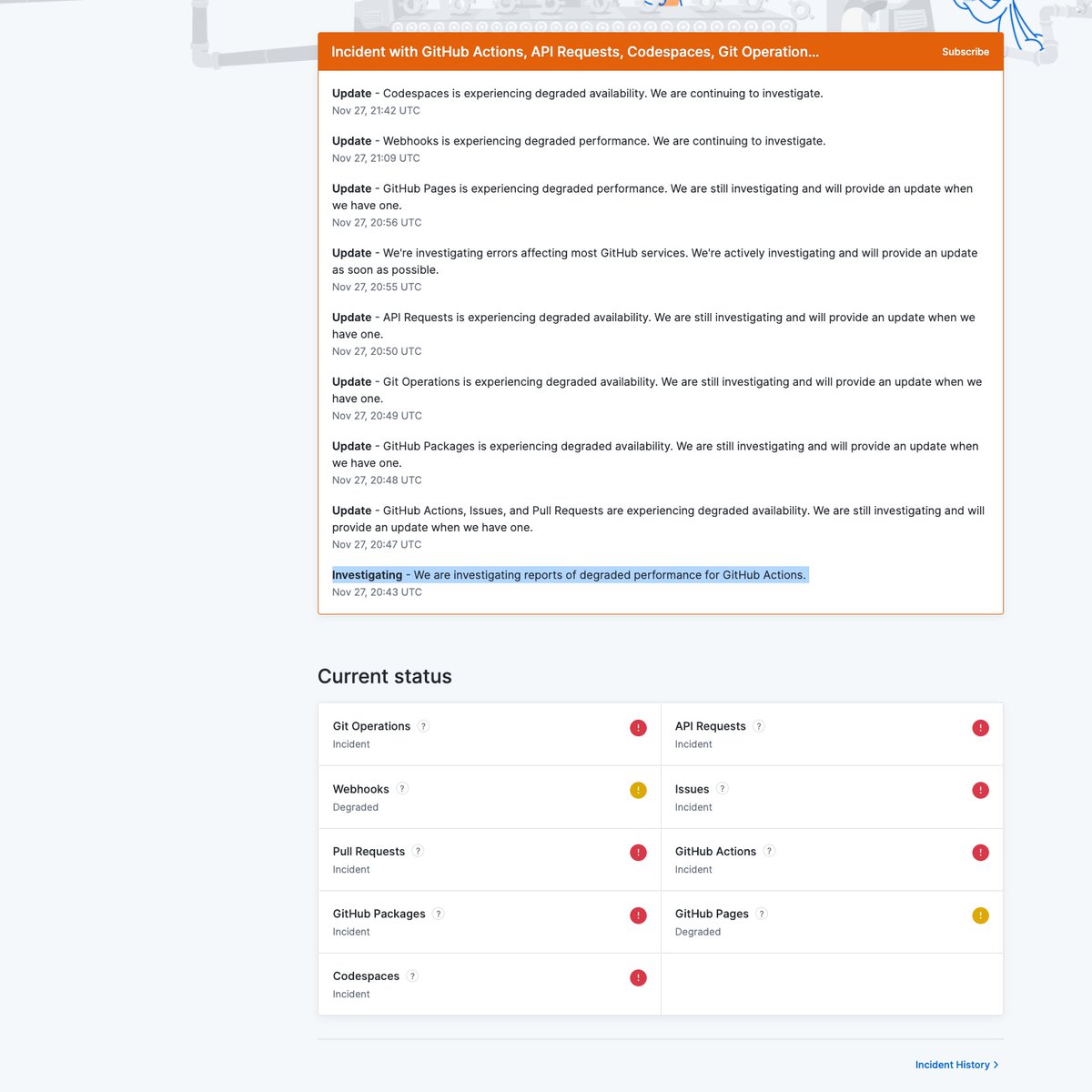Click the question mark next to Git Operations
This screenshot has height=1092, width=1092.
[x=423, y=726]
